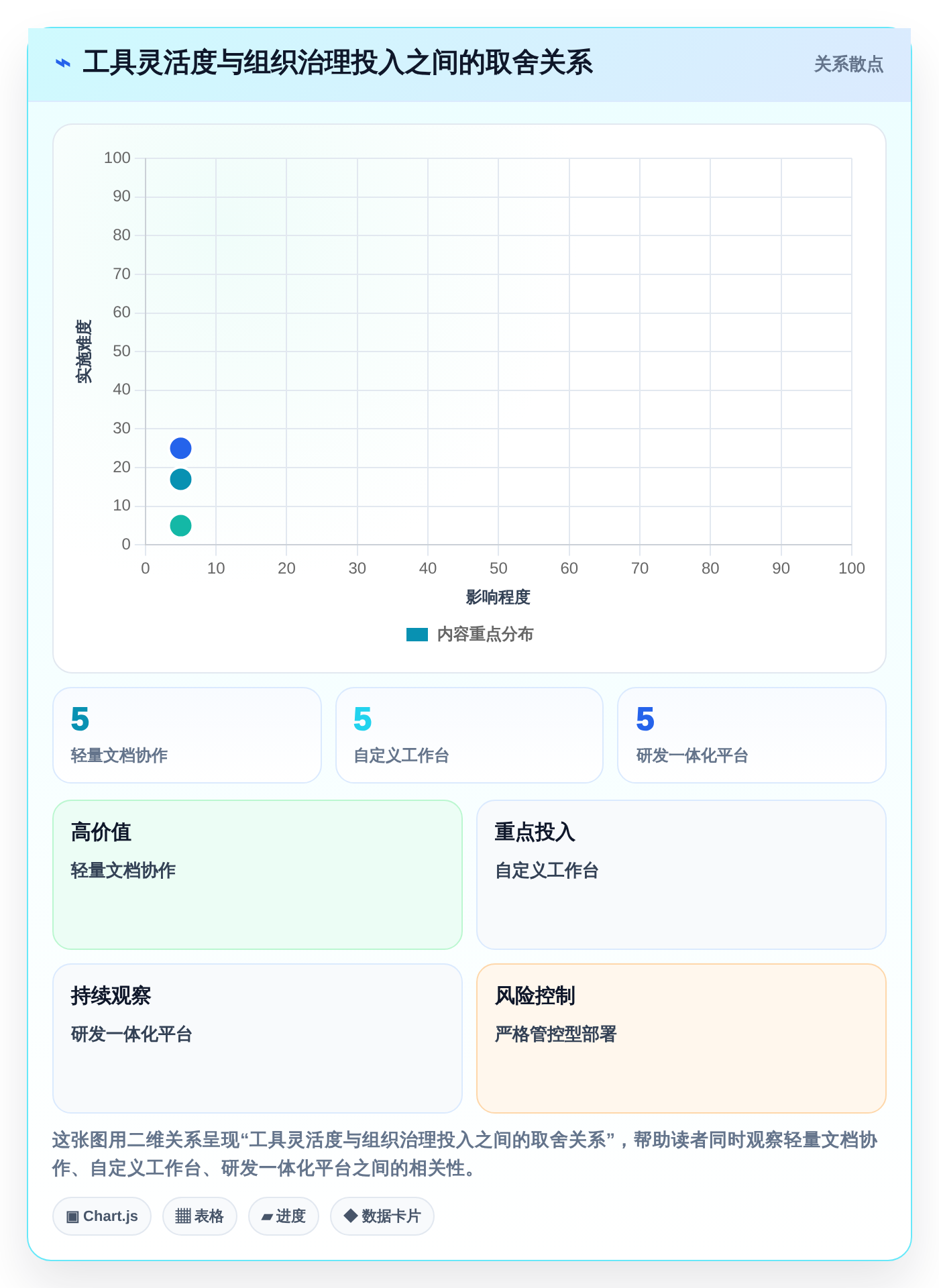Screen dimensions: 939x1288
Task: Click the green scatter point near y=5
Action: (x=180, y=525)
